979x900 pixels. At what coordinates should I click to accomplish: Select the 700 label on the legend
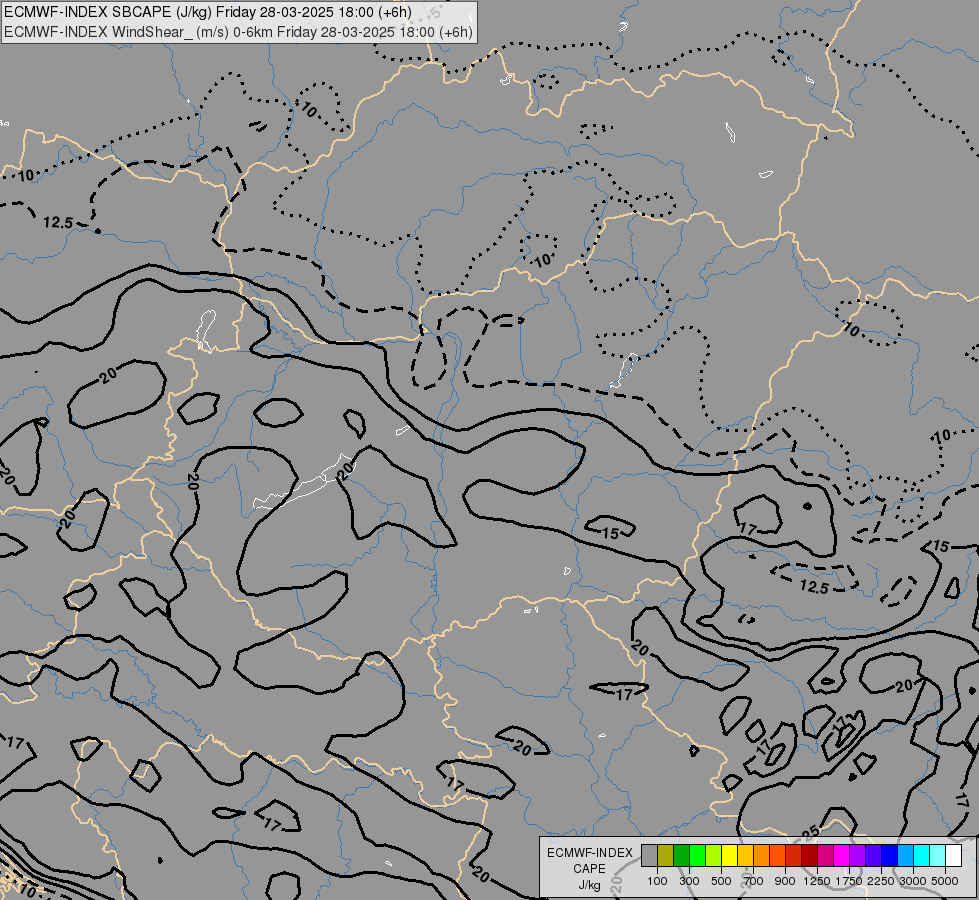click(x=753, y=881)
